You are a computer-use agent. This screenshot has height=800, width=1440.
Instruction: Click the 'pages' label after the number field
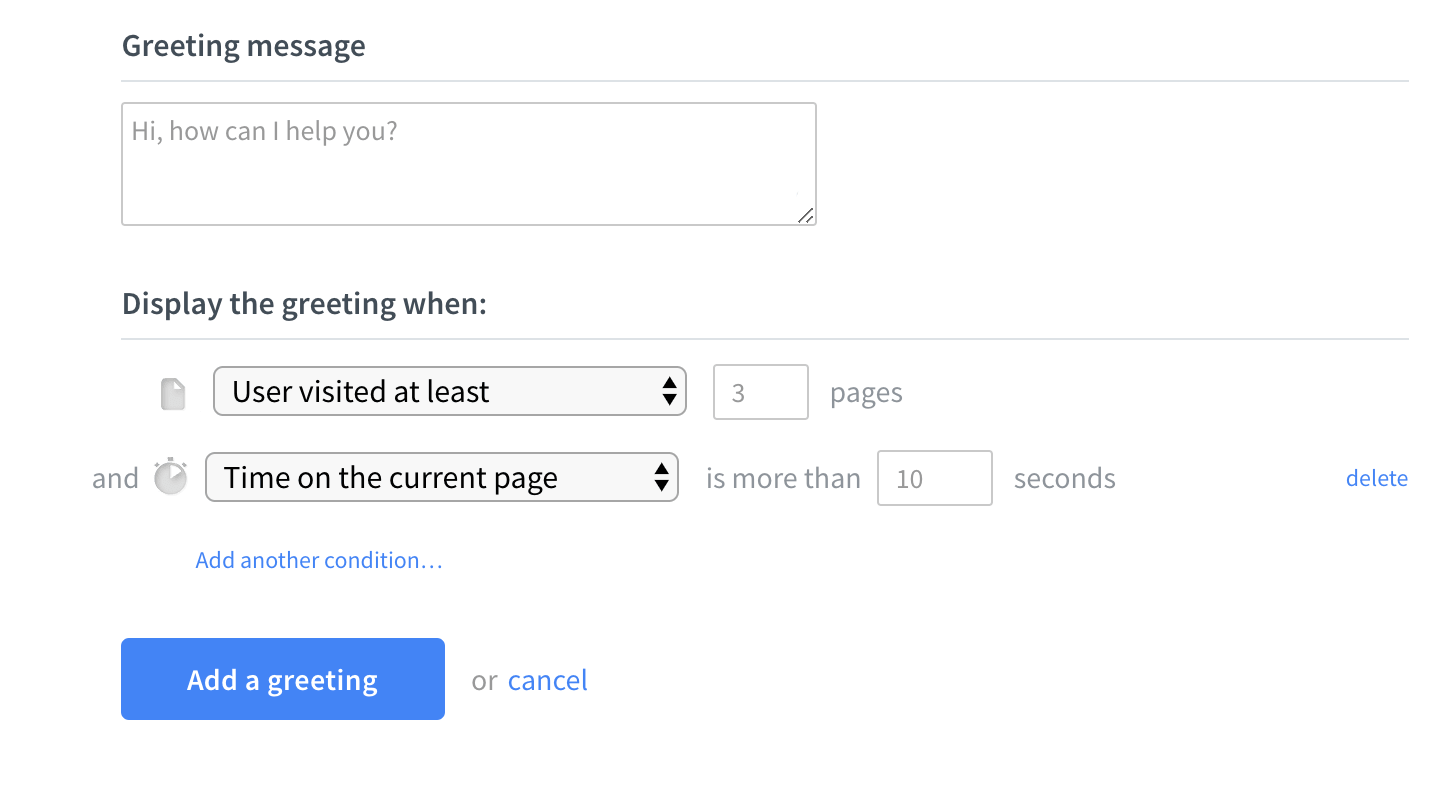pyautogui.click(x=866, y=393)
